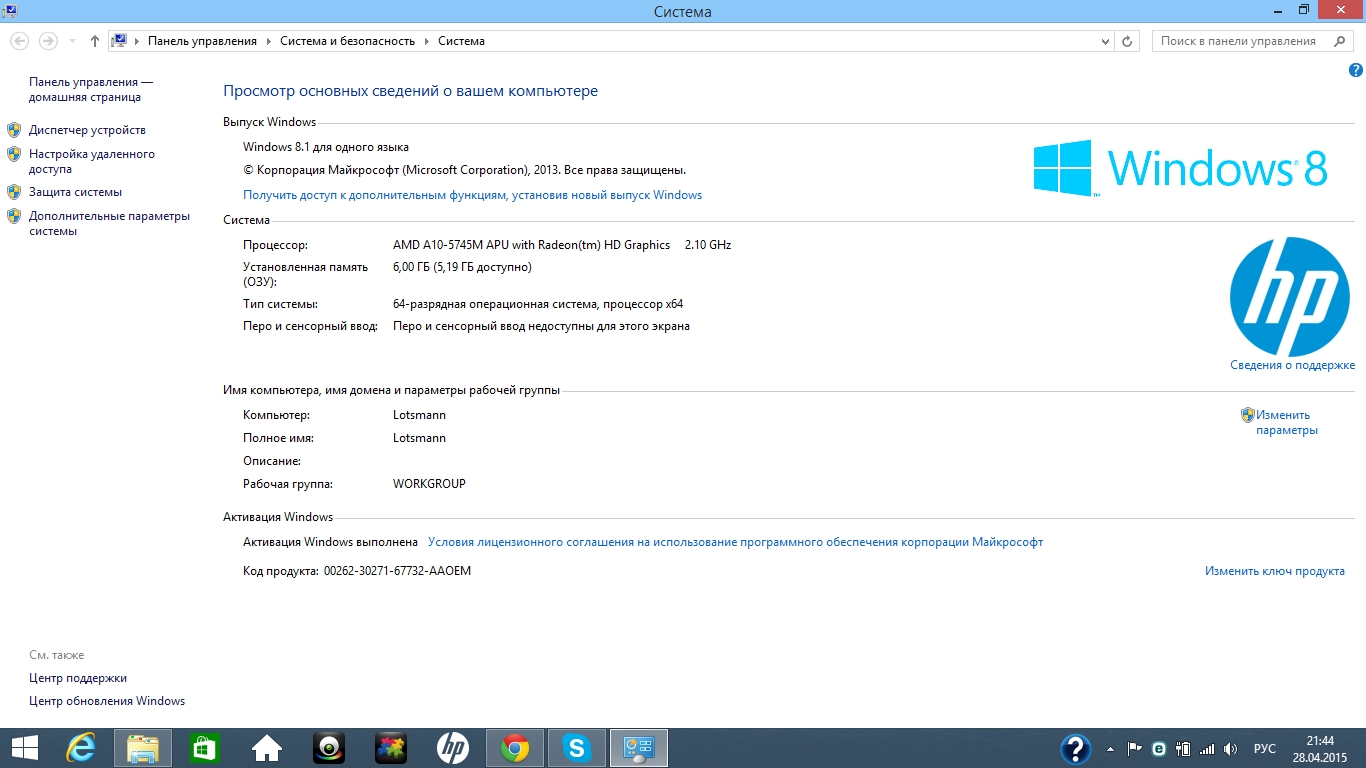Click the blue help circle in the taskbar

tap(1075, 748)
